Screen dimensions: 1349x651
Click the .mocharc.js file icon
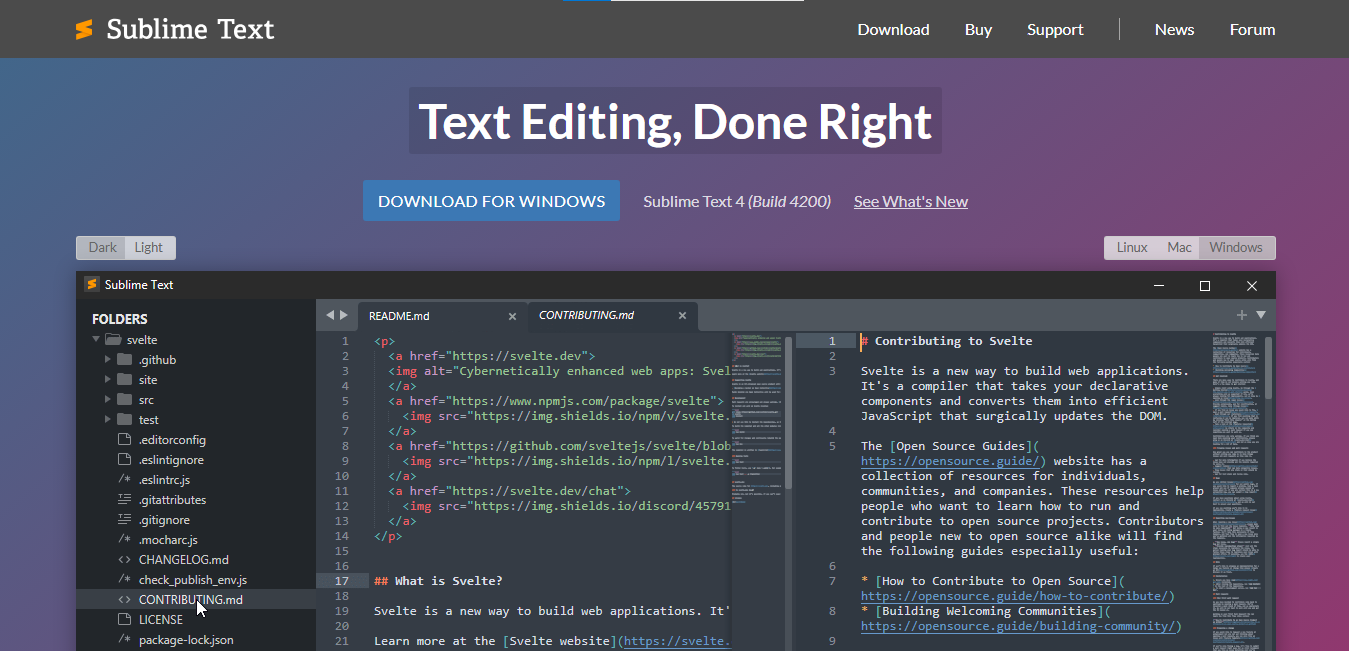tap(124, 539)
